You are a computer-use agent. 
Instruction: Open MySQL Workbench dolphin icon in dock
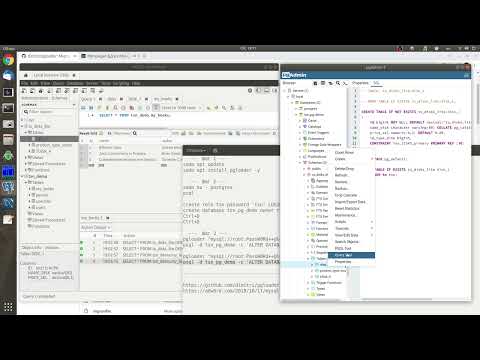click(8, 203)
